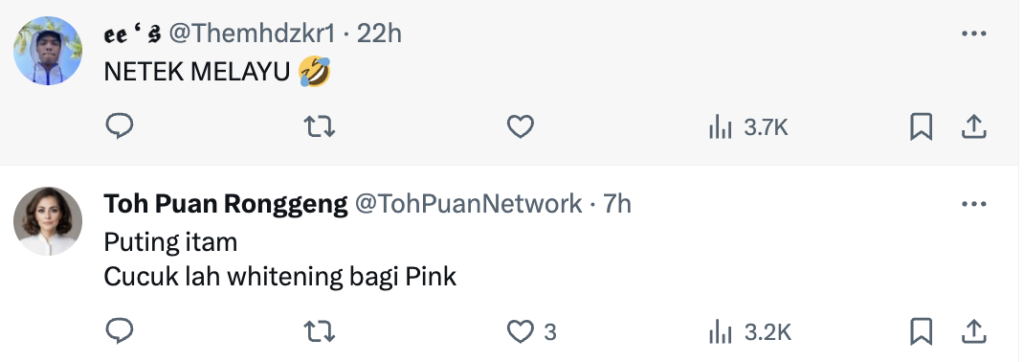Retweet the NETEK MELAYU post
The height and width of the screenshot is (362, 1024).
click(320, 127)
